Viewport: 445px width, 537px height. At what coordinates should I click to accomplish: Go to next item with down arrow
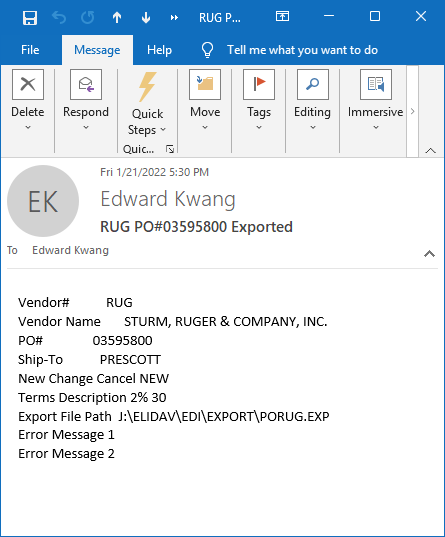[146, 17]
